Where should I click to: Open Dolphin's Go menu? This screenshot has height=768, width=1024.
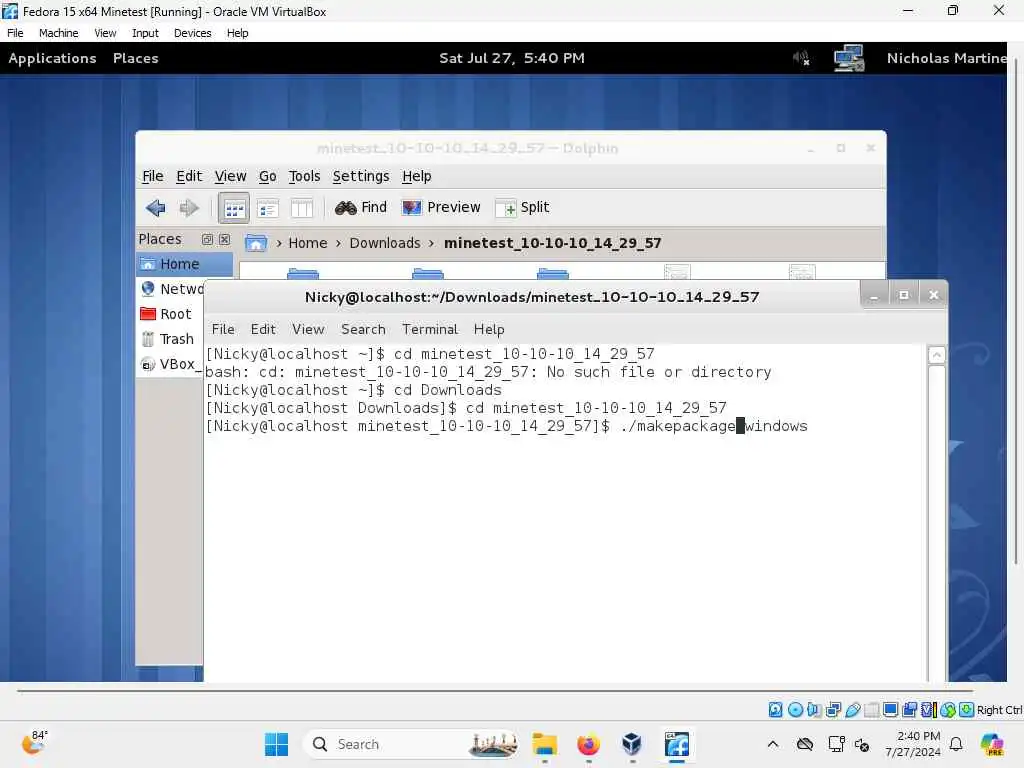[x=267, y=176]
